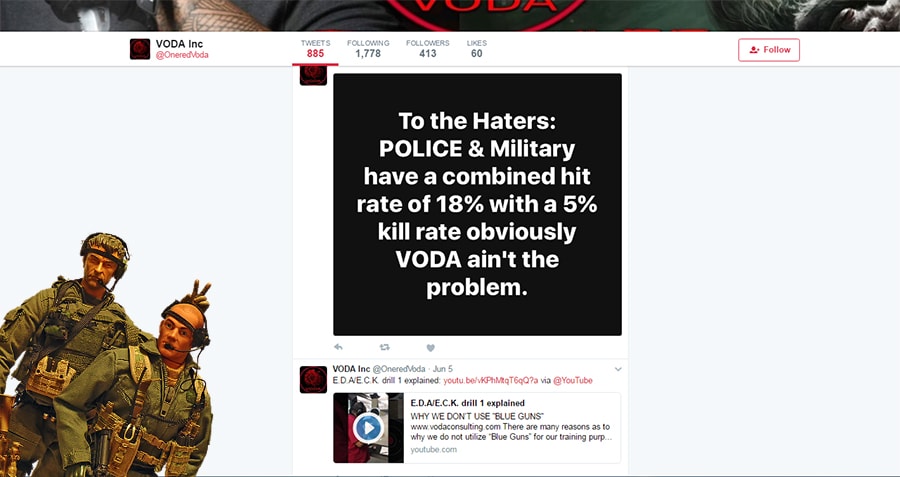The height and width of the screenshot is (477, 900).
Task: Play the E.D.A/E.C.K. drill video thumbnail
Action: coord(368,428)
